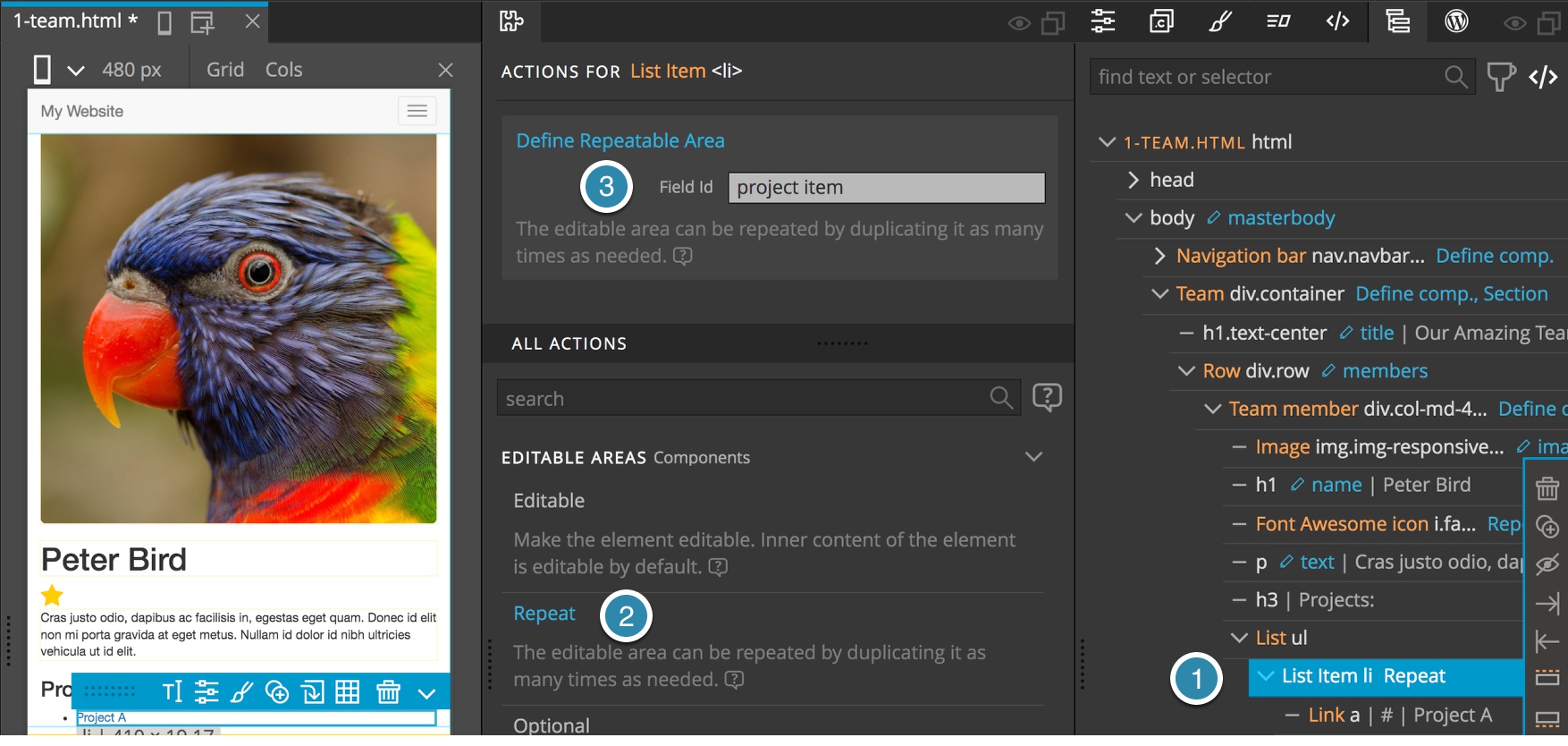
Task: Click the masterbody label
Action: 1281,218
